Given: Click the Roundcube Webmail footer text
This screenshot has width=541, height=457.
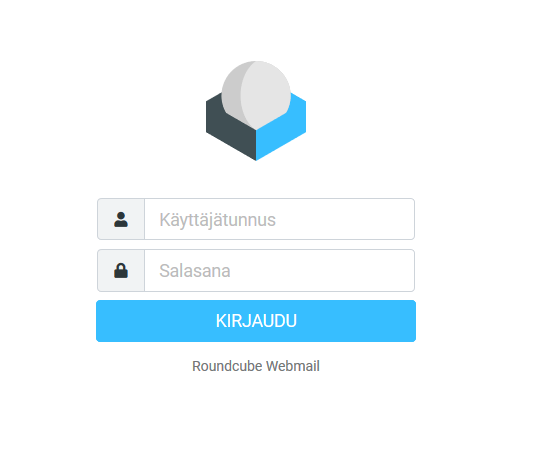Looking at the screenshot, I should (256, 366).
